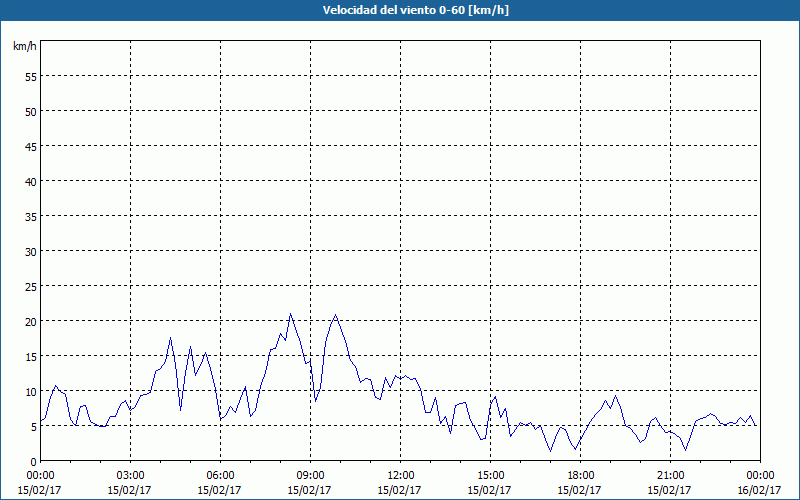Click the y-axis value 55

pos(31,77)
